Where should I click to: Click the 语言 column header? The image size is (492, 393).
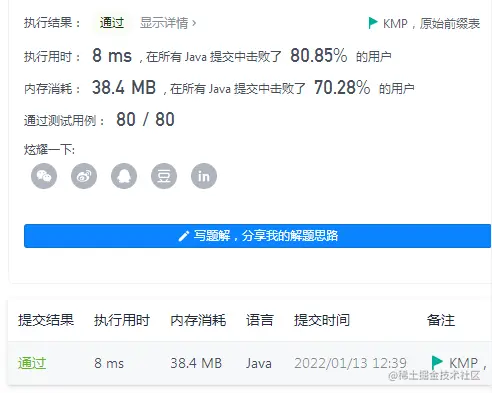(260, 320)
